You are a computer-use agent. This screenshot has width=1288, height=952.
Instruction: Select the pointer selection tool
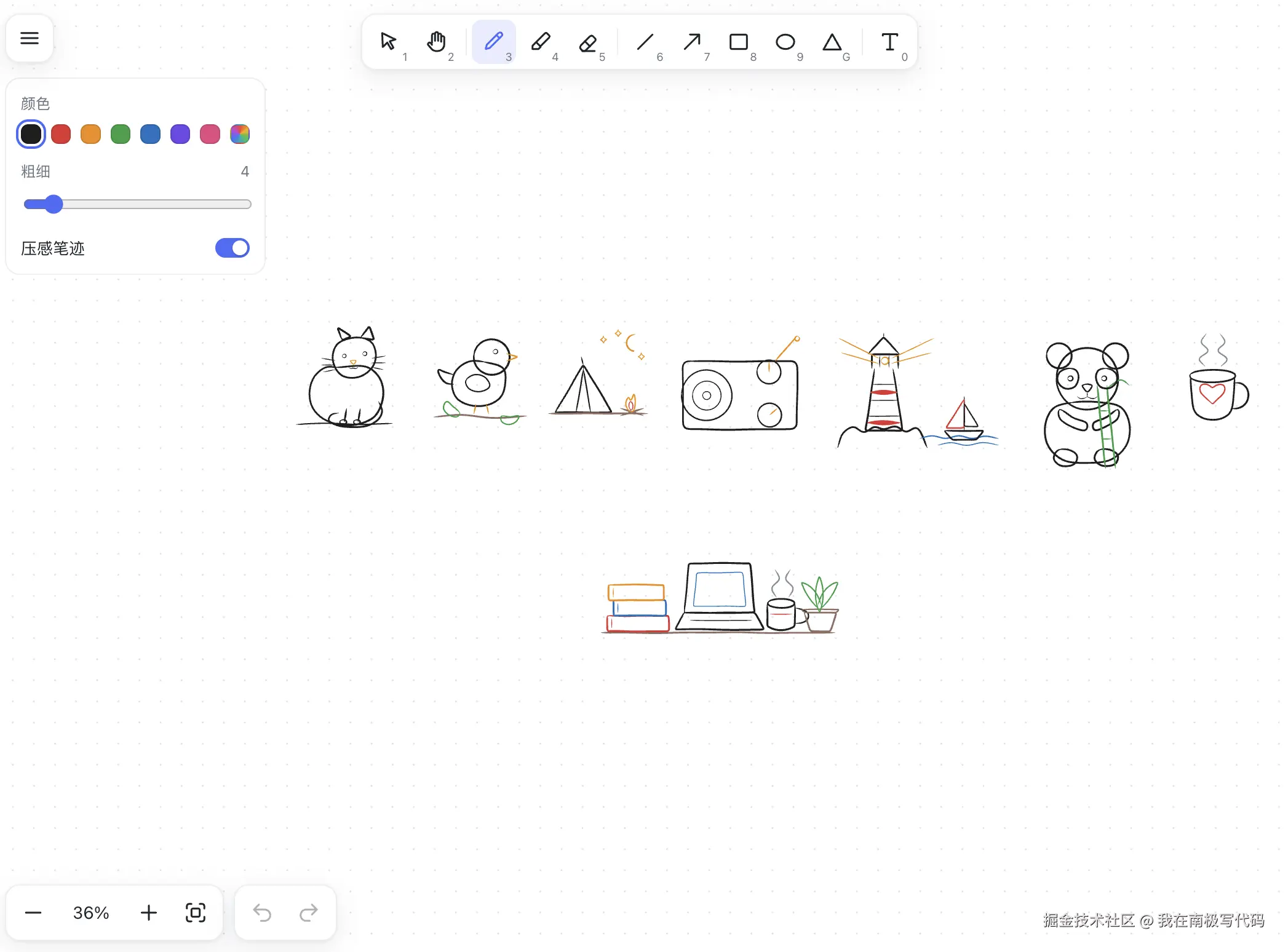388,42
